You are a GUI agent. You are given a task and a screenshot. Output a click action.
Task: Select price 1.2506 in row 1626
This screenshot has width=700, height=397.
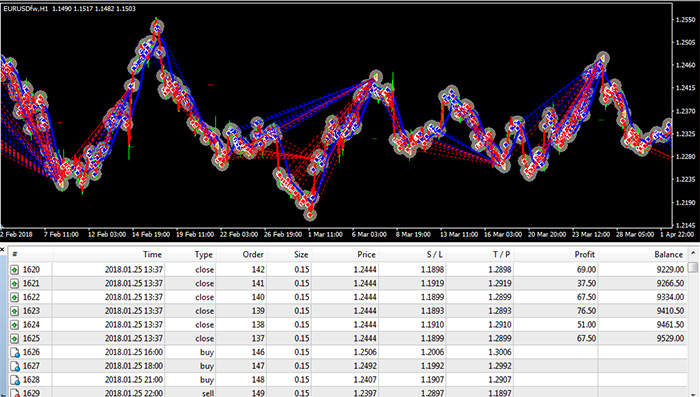pos(365,352)
